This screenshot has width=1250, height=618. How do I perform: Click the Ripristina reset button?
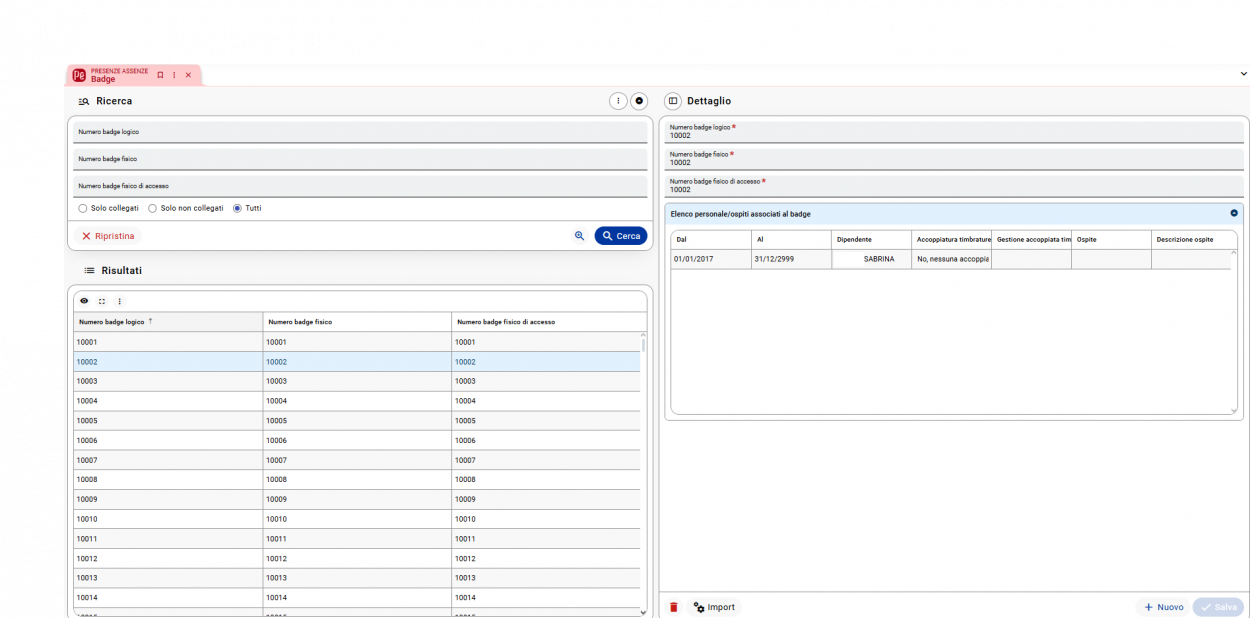point(108,236)
